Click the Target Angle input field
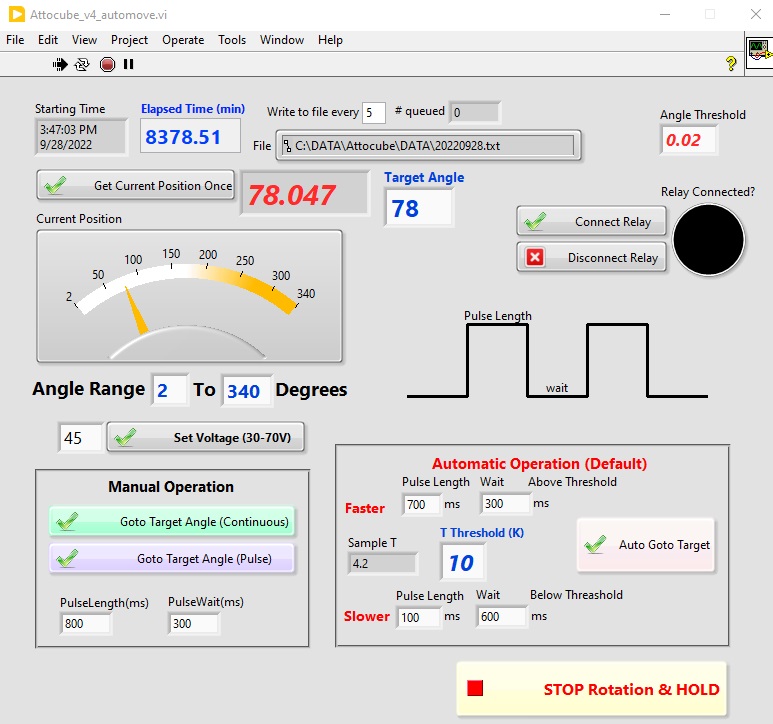Image resolution: width=773 pixels, height=724 pixels. click(x=418, y=208)
